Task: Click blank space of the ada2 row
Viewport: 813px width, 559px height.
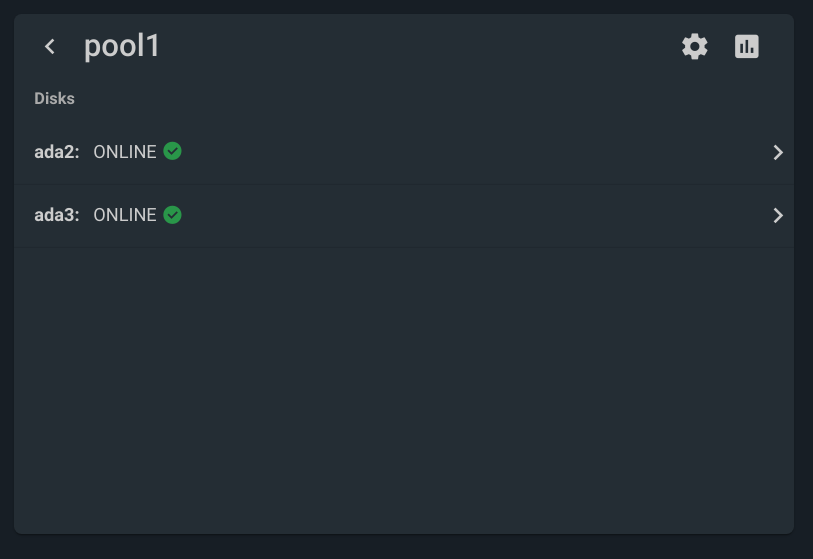Action: (x=467, y=152)
